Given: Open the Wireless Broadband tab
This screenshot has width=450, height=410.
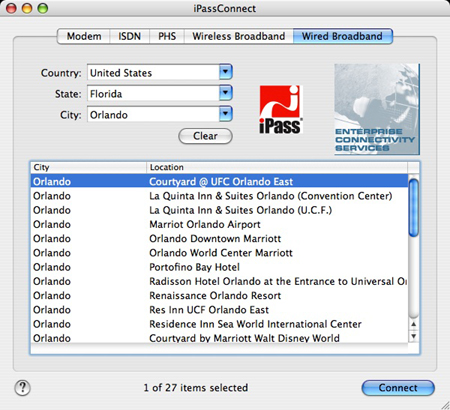Looking at the screenshot, I should click(x=239, y=36).
